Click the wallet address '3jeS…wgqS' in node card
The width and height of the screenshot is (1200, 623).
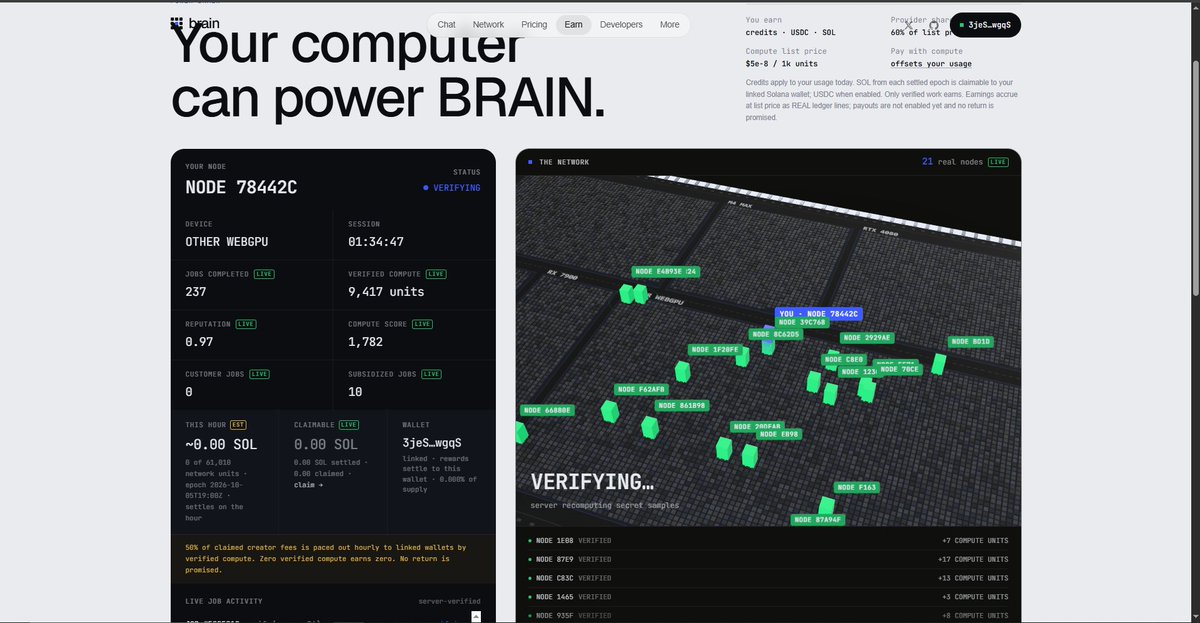[432, 442]
